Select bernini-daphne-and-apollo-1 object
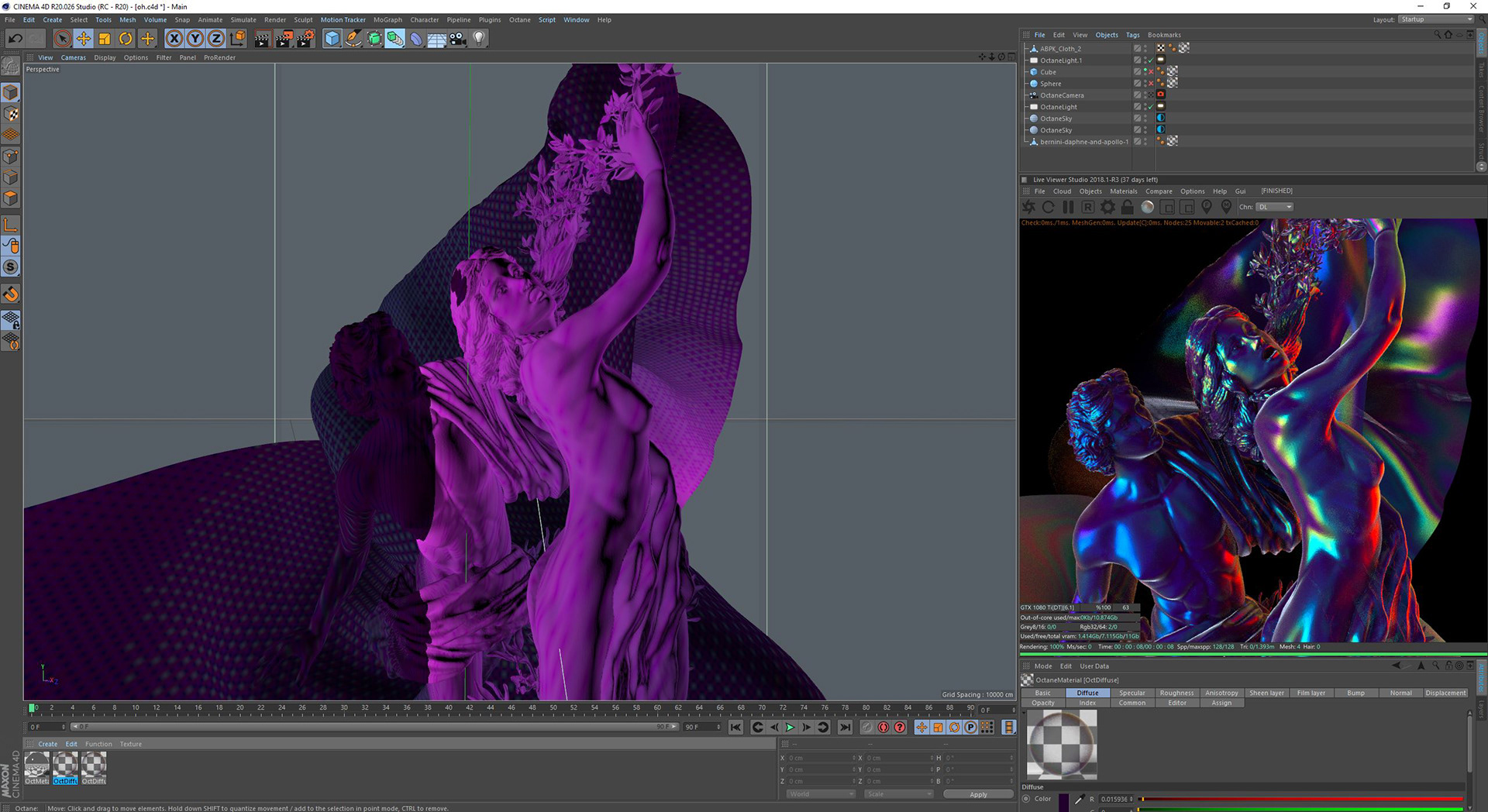Image resolution: width=1488 pixels, height=812 pixels. 1084,142
